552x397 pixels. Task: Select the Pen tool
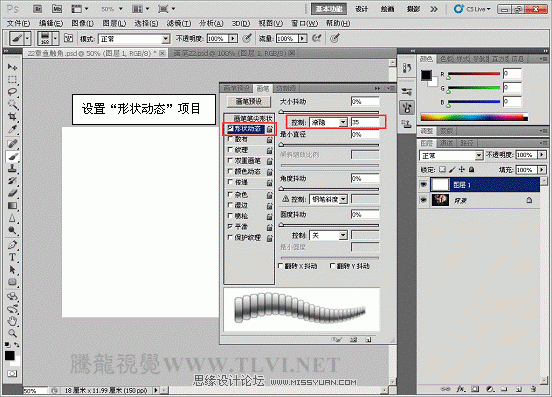12,245
